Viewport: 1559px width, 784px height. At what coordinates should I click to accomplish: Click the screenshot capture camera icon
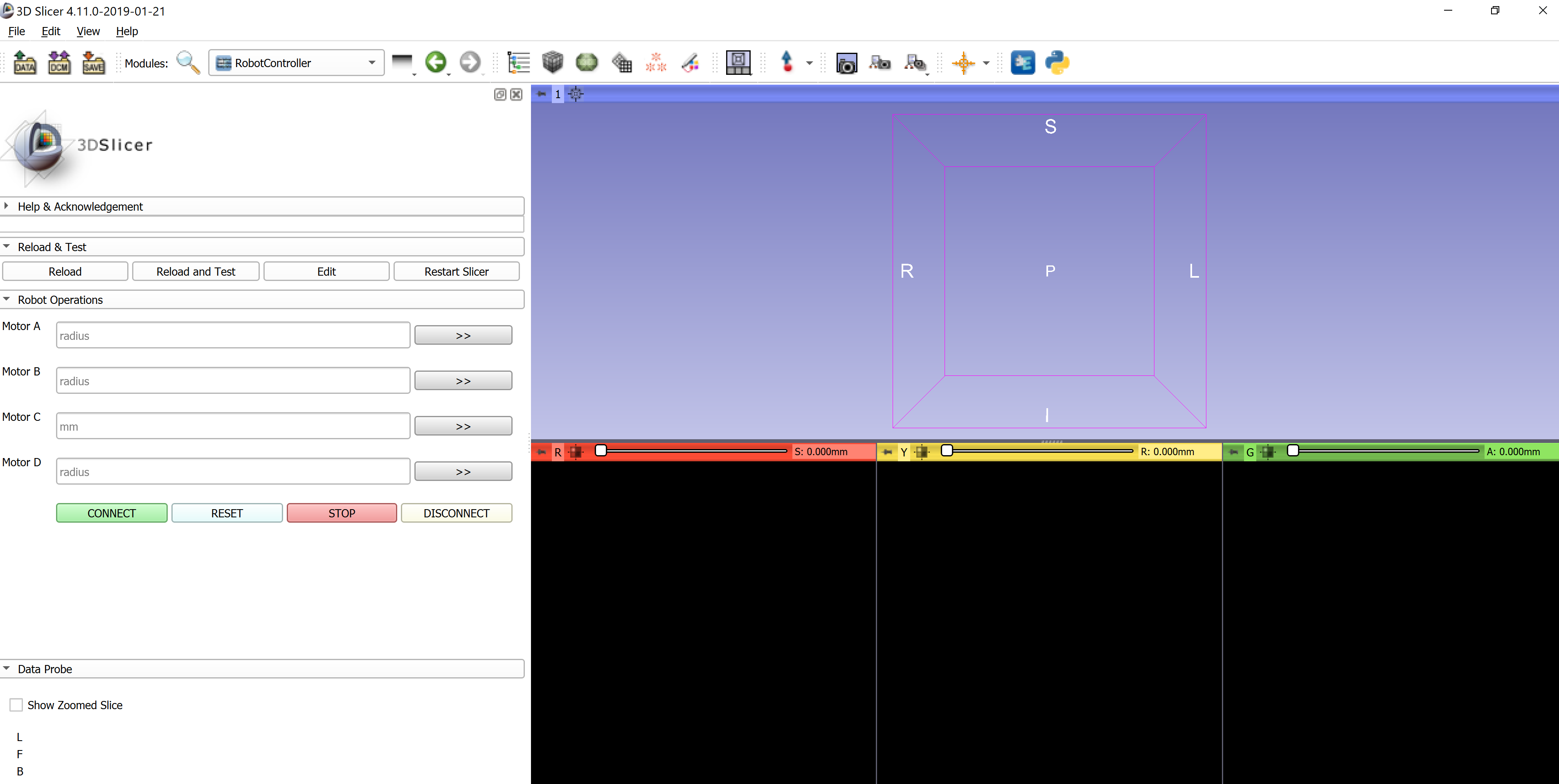pyautogui.click(x=846, y=63)
